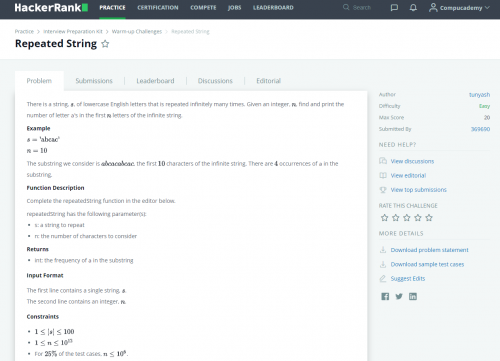500x361 pixels.
Task: Go to Practice breadcrumb
Action: pyautogui.click(x=24, y=31)
